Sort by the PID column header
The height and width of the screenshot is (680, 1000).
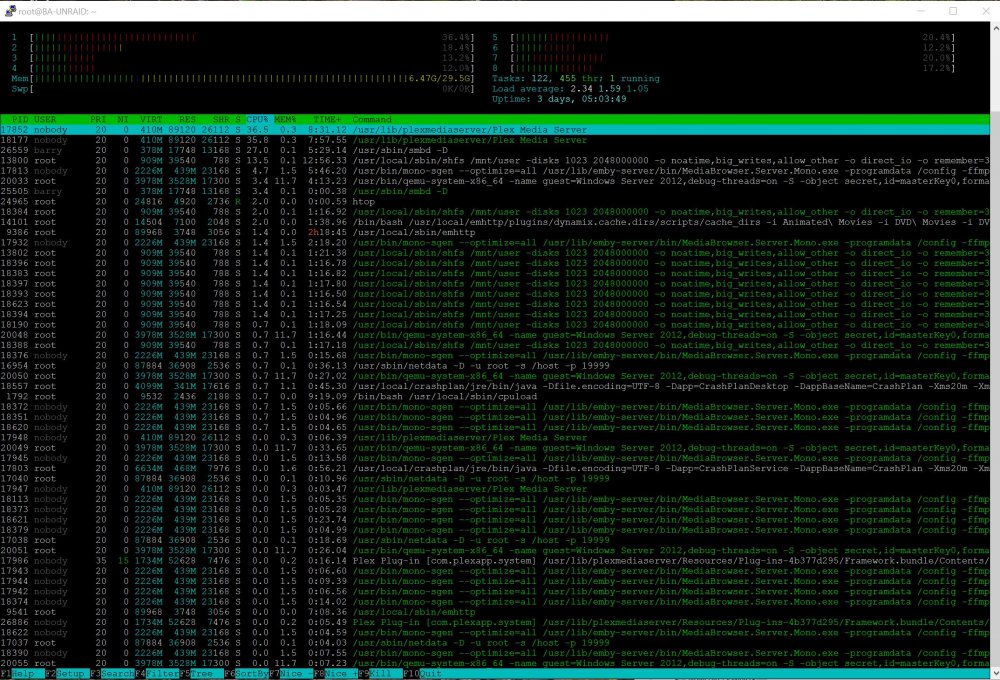click(20, 119)
